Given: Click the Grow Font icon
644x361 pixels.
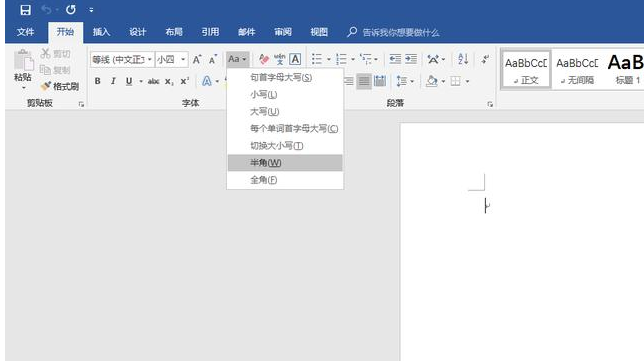Looking at the screenshot, I should pyautogui.click(x=197, y=60).
